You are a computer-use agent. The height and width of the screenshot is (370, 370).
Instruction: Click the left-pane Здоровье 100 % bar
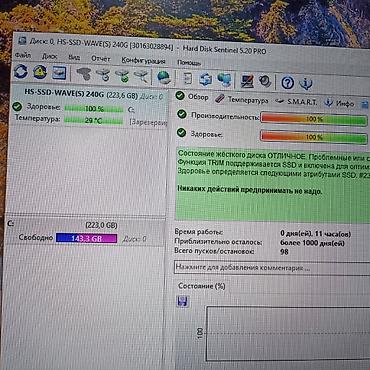pos(94,109)
